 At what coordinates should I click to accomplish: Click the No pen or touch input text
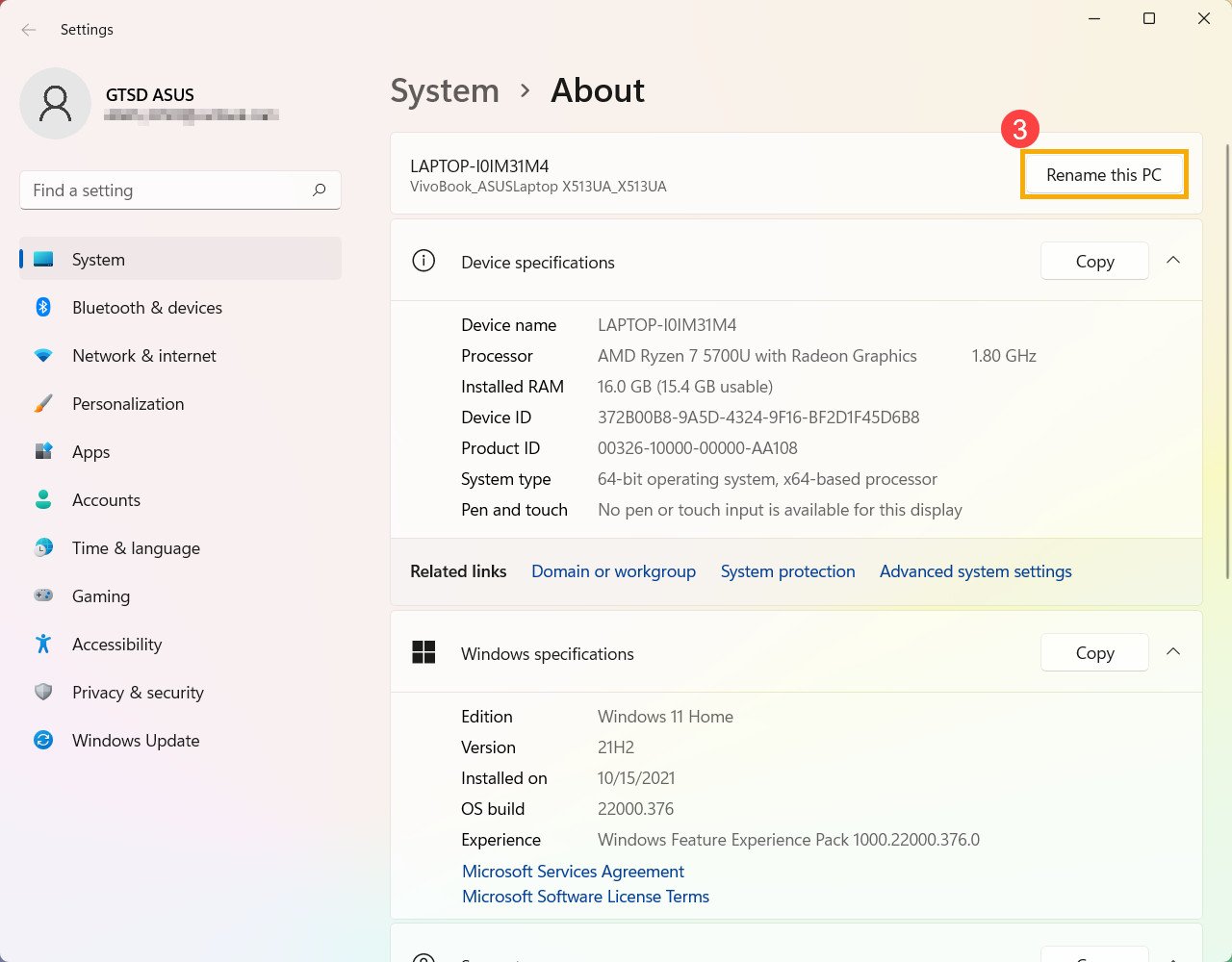(780, 510)
